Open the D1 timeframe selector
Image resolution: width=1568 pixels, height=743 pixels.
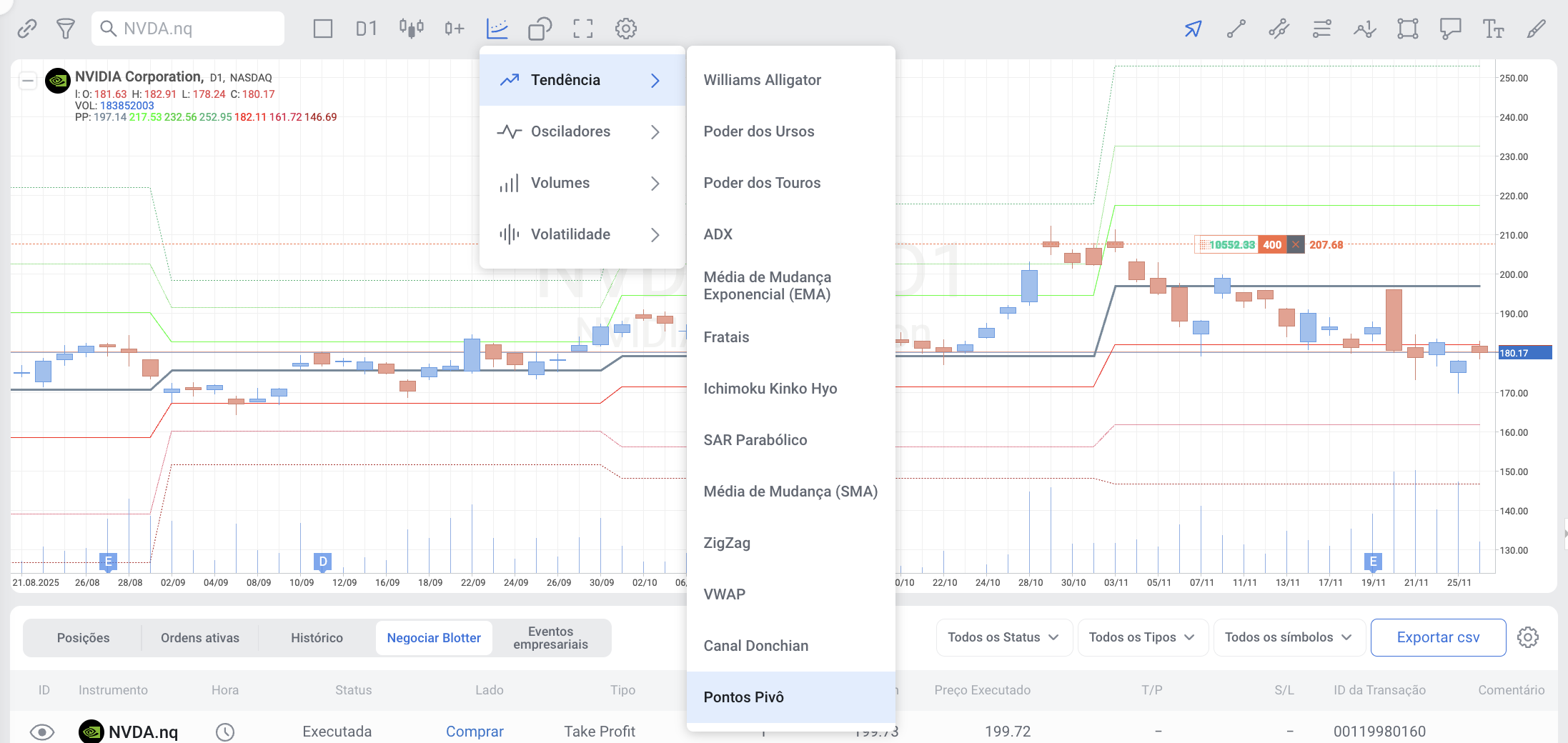pos(367,29)
